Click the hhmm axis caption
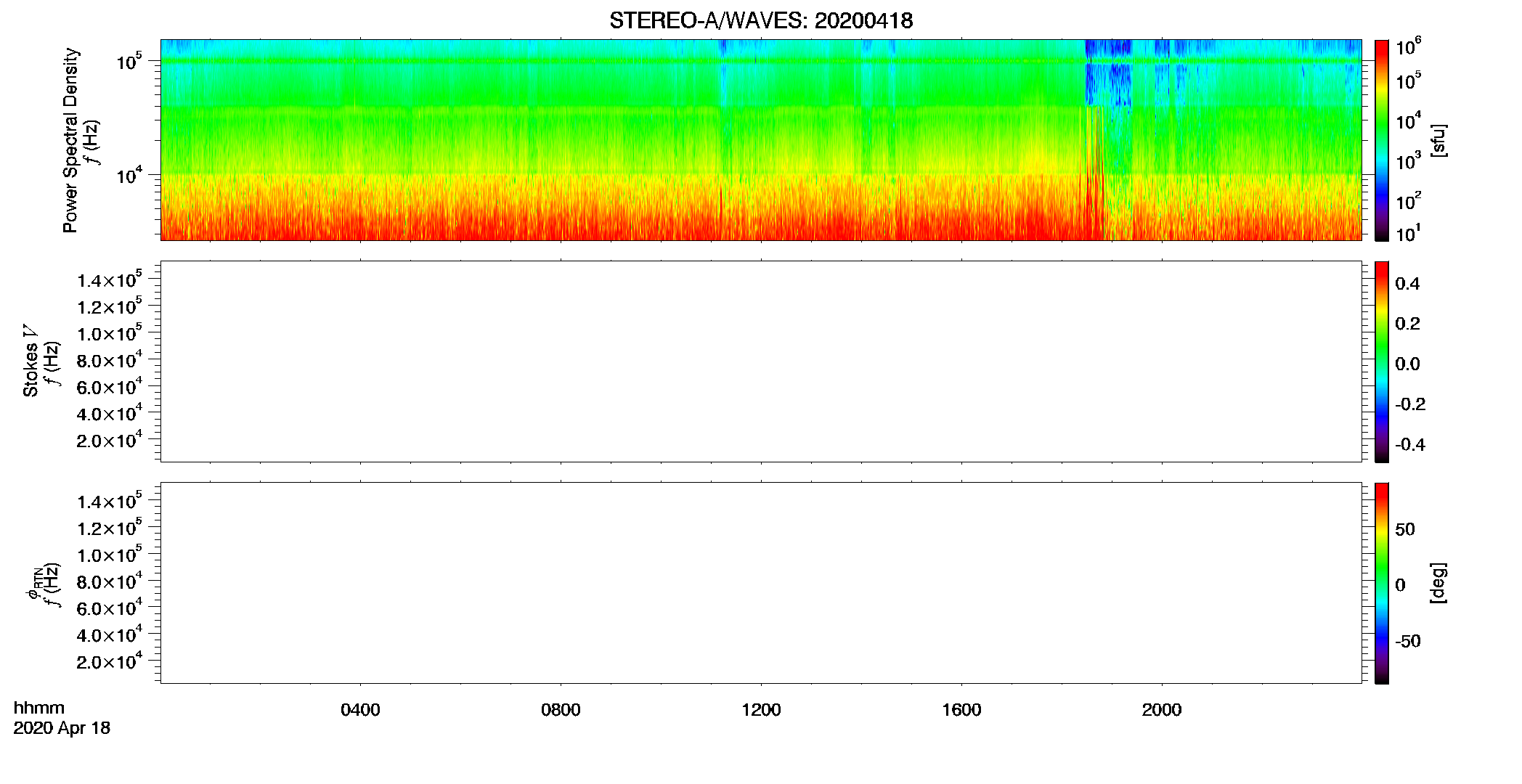1522x784 pixels. (39, 708)
